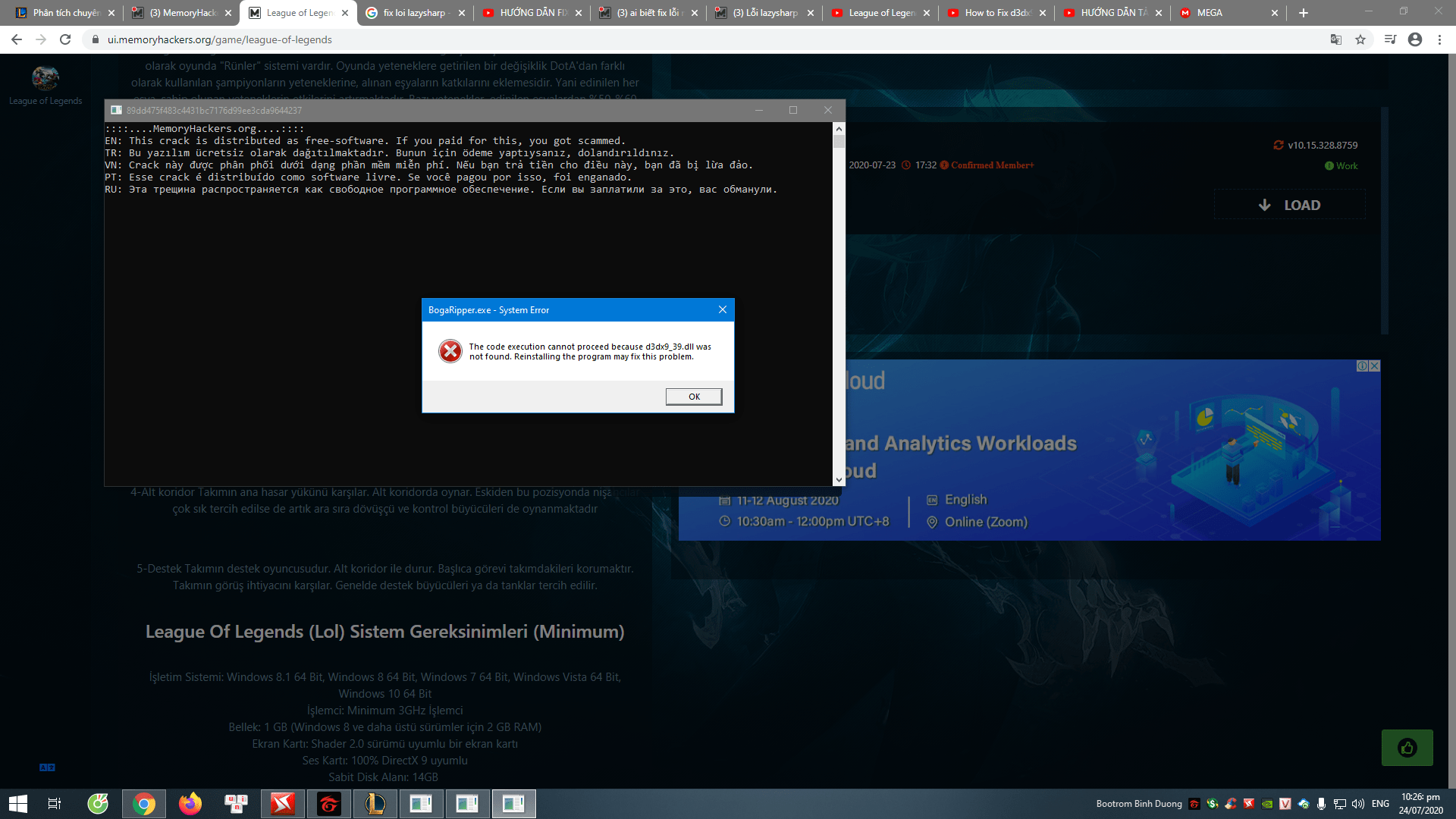1456x819 pixels.
Task: Click the 'Confirmed Member+' link
Action: pyautogui.click(x=992, y=165)
